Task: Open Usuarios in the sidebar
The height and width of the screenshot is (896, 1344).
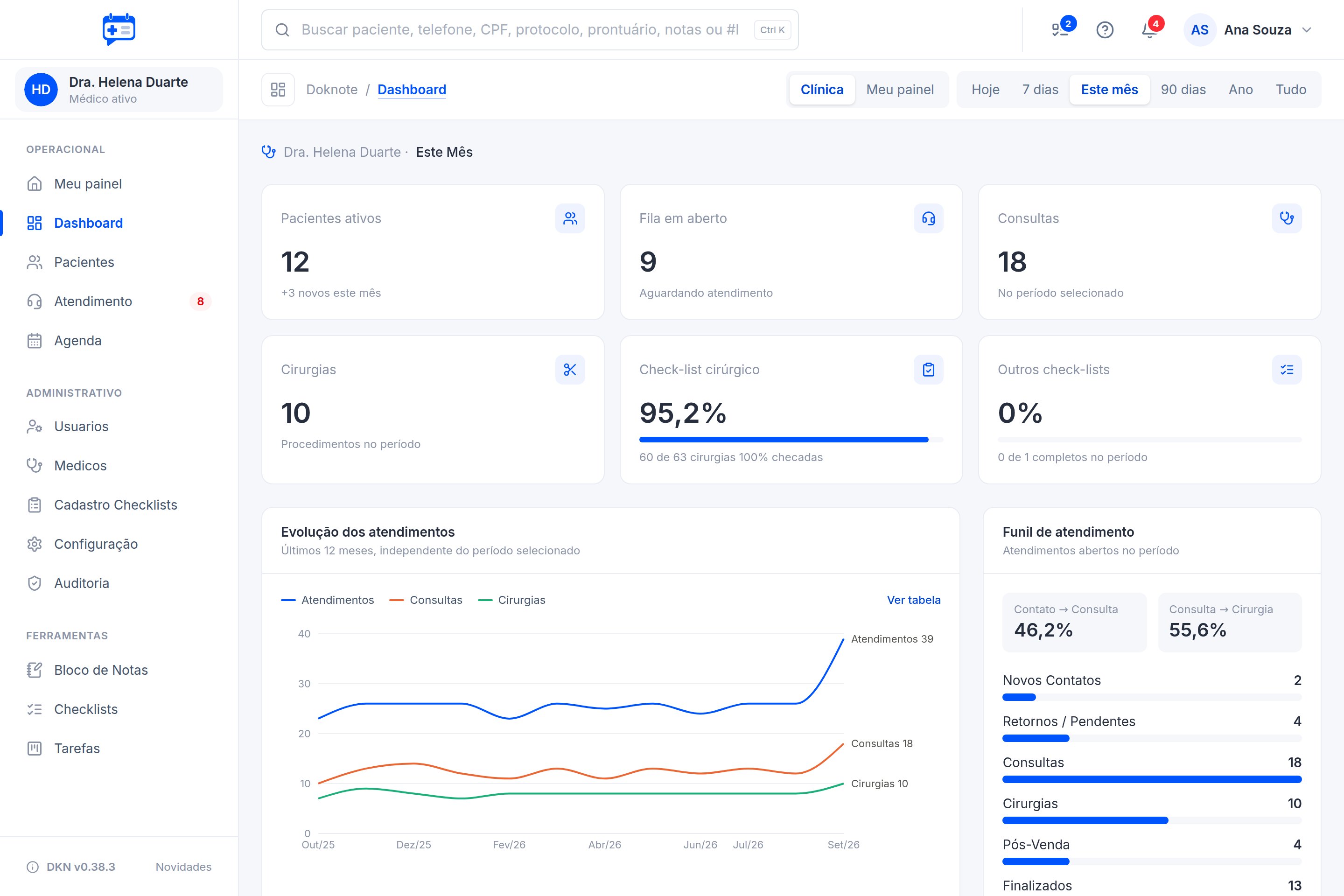Action: tap(119, 426)
